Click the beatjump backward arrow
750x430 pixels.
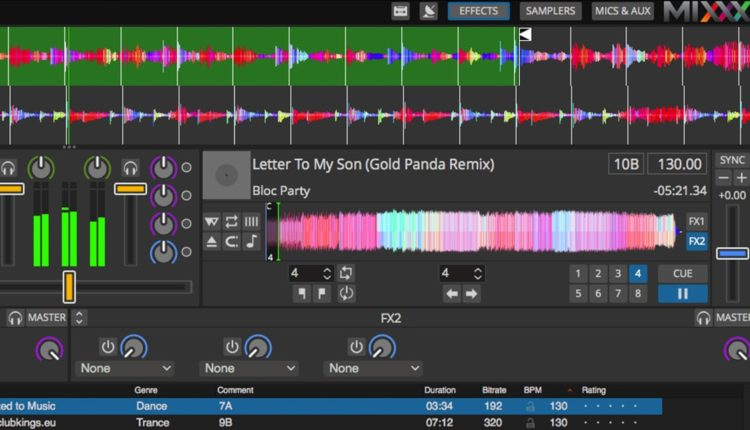(451, 294)
